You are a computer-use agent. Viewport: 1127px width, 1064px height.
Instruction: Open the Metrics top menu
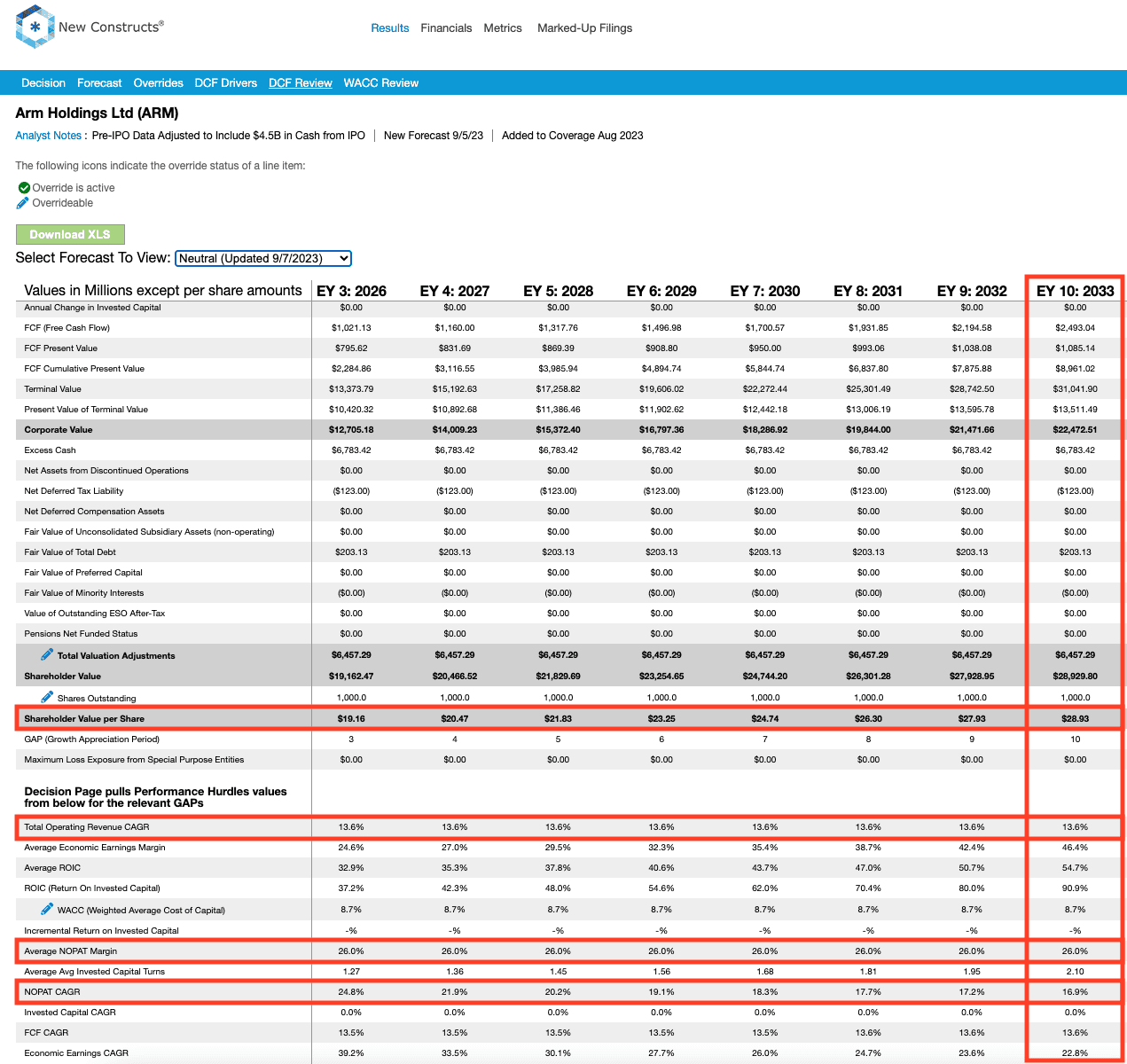click(x=503, y=28)
